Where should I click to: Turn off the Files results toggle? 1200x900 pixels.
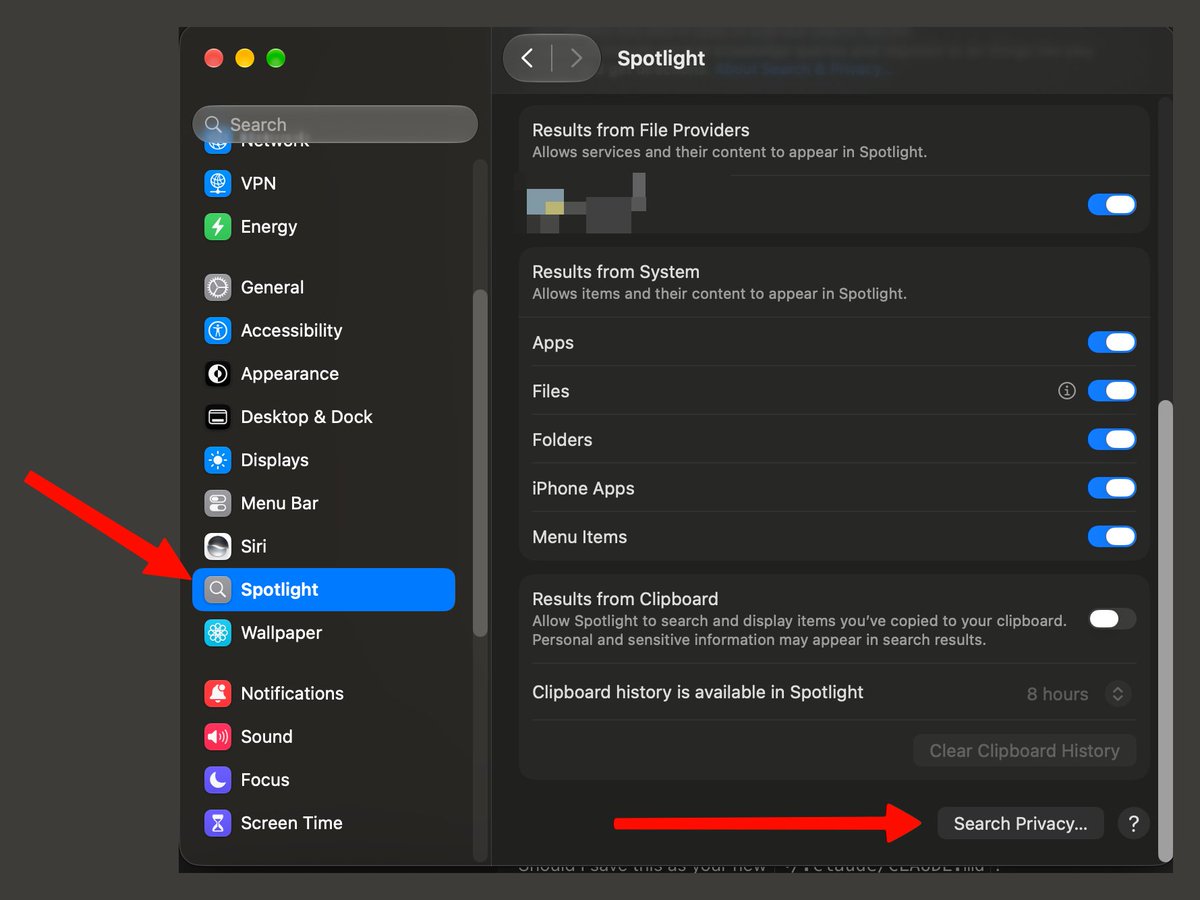(x=1112, y=391)
